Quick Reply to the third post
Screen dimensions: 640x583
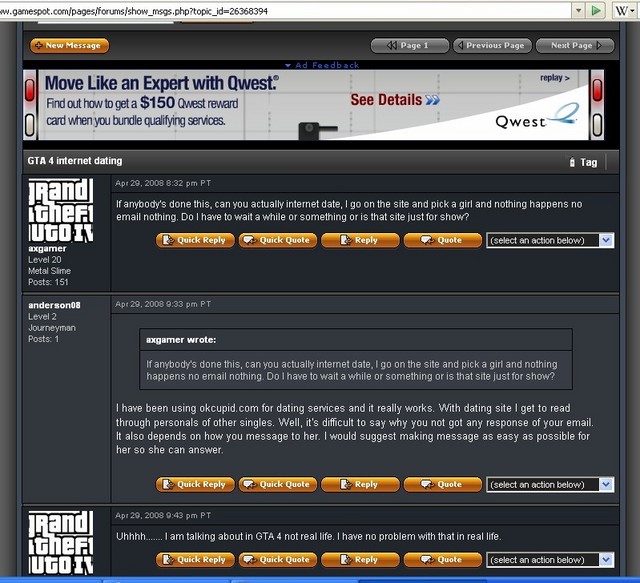[195, 560]
